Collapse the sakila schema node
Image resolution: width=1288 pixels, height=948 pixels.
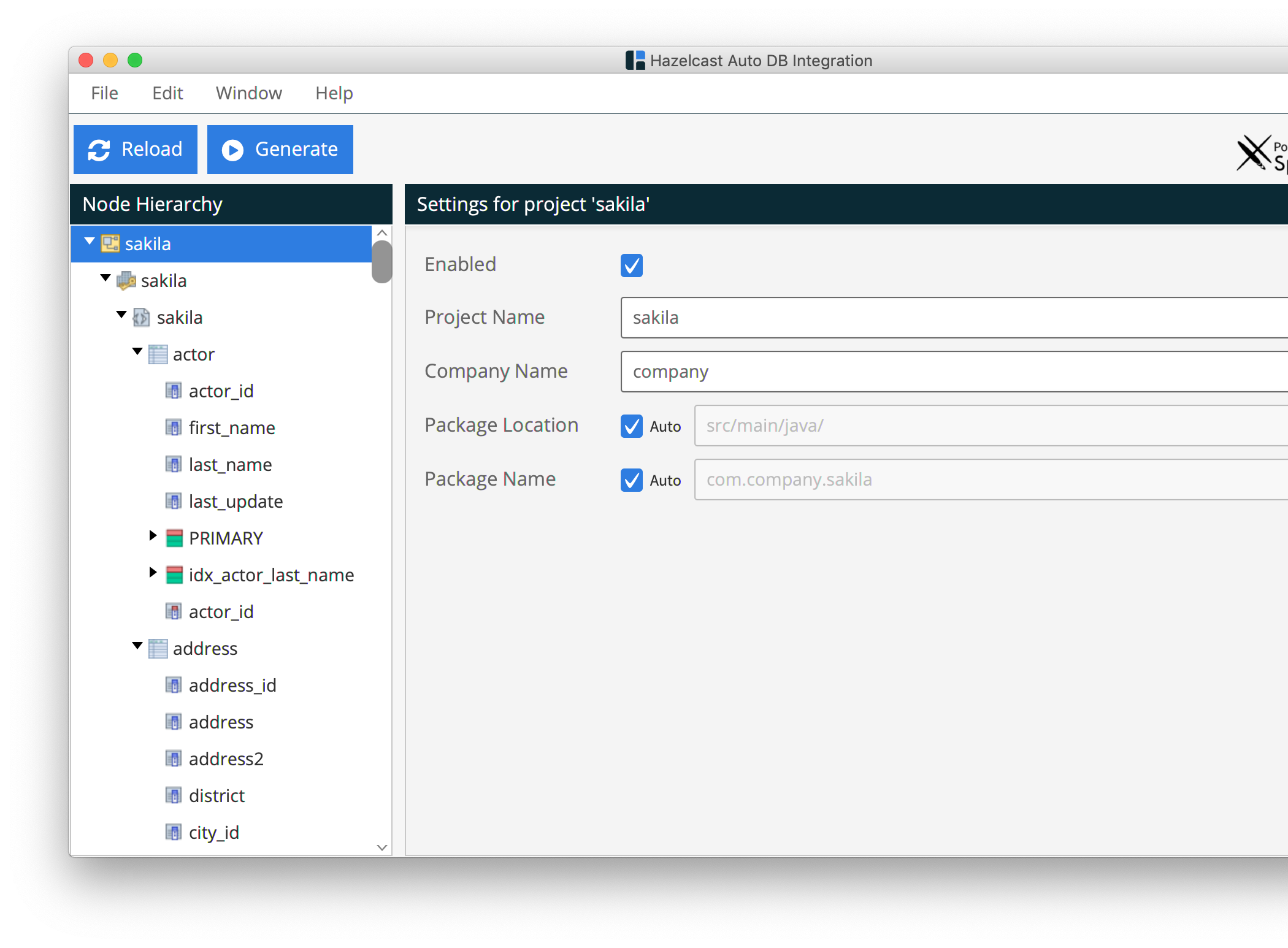point(121,315)
